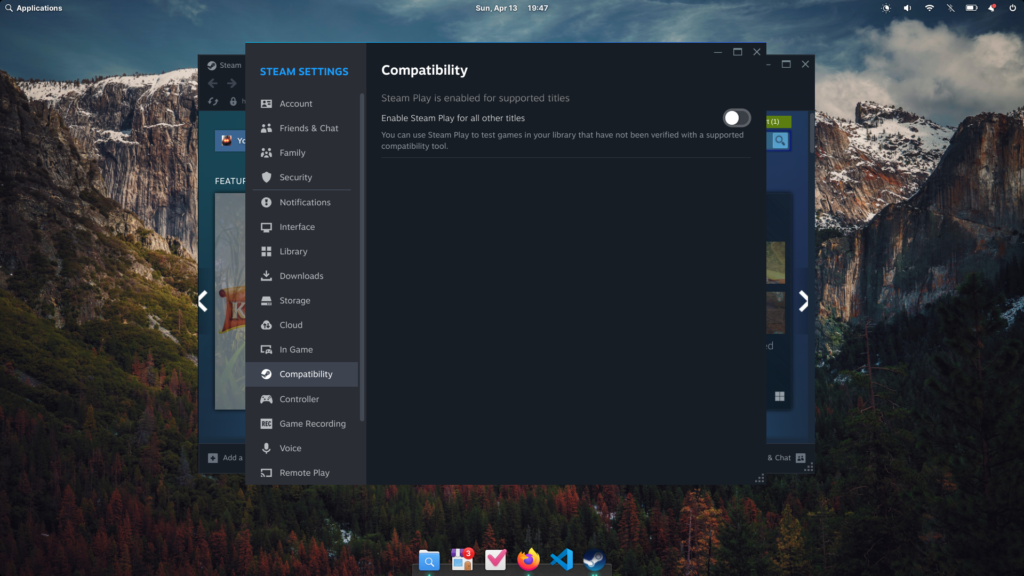Viewport: 1024px width, 576px height.
Task: Click the Steam Play compatibility tool description text
Action: click(x=562, y=140)
